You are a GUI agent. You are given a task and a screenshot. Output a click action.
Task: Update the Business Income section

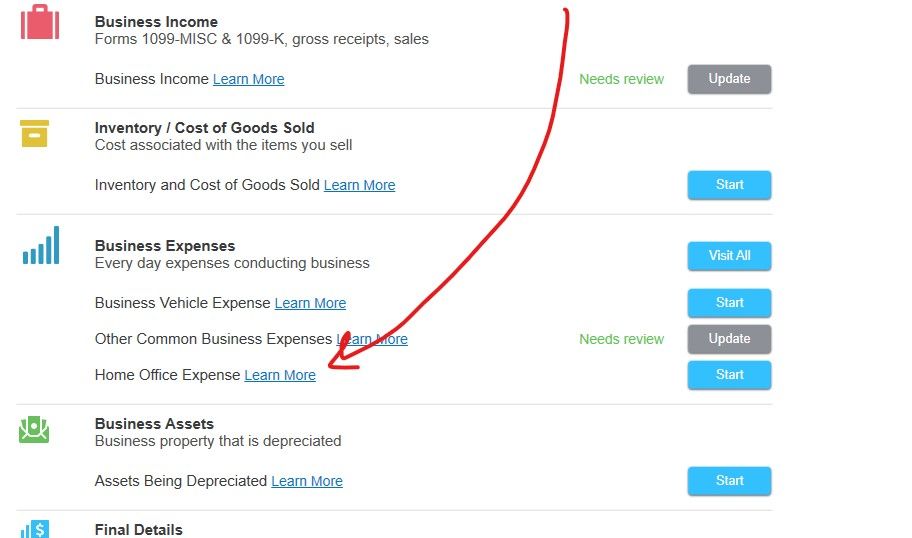pos(729,79)
